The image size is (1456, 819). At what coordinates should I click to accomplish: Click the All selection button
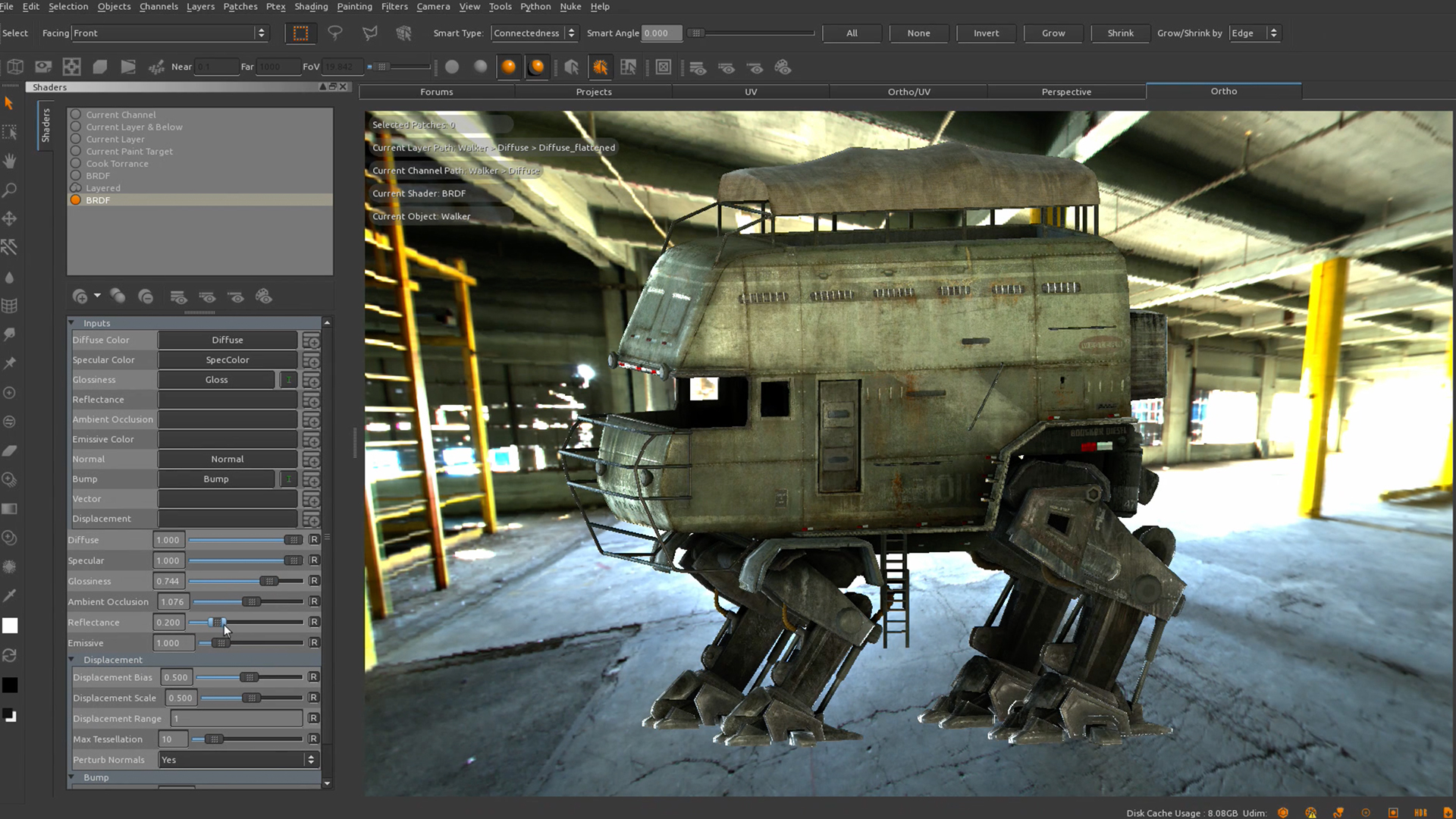(852, 33)
